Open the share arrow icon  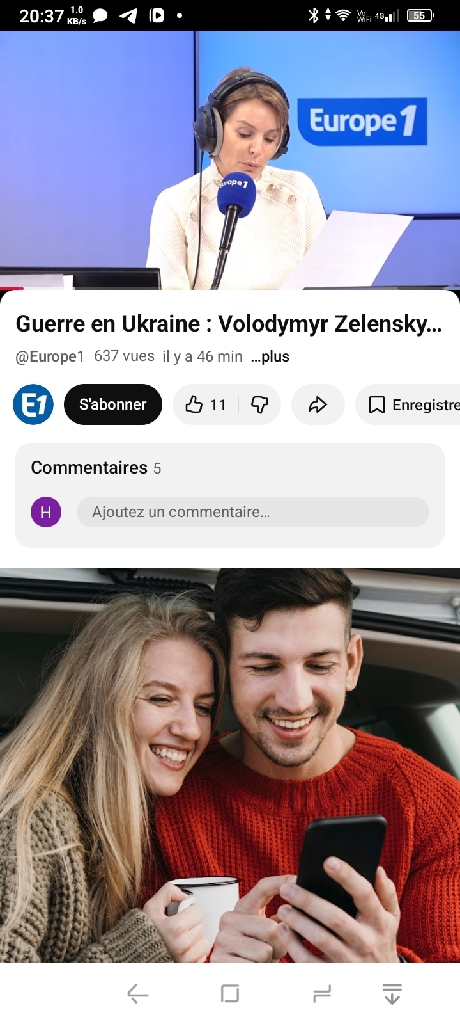click(318, 405)
